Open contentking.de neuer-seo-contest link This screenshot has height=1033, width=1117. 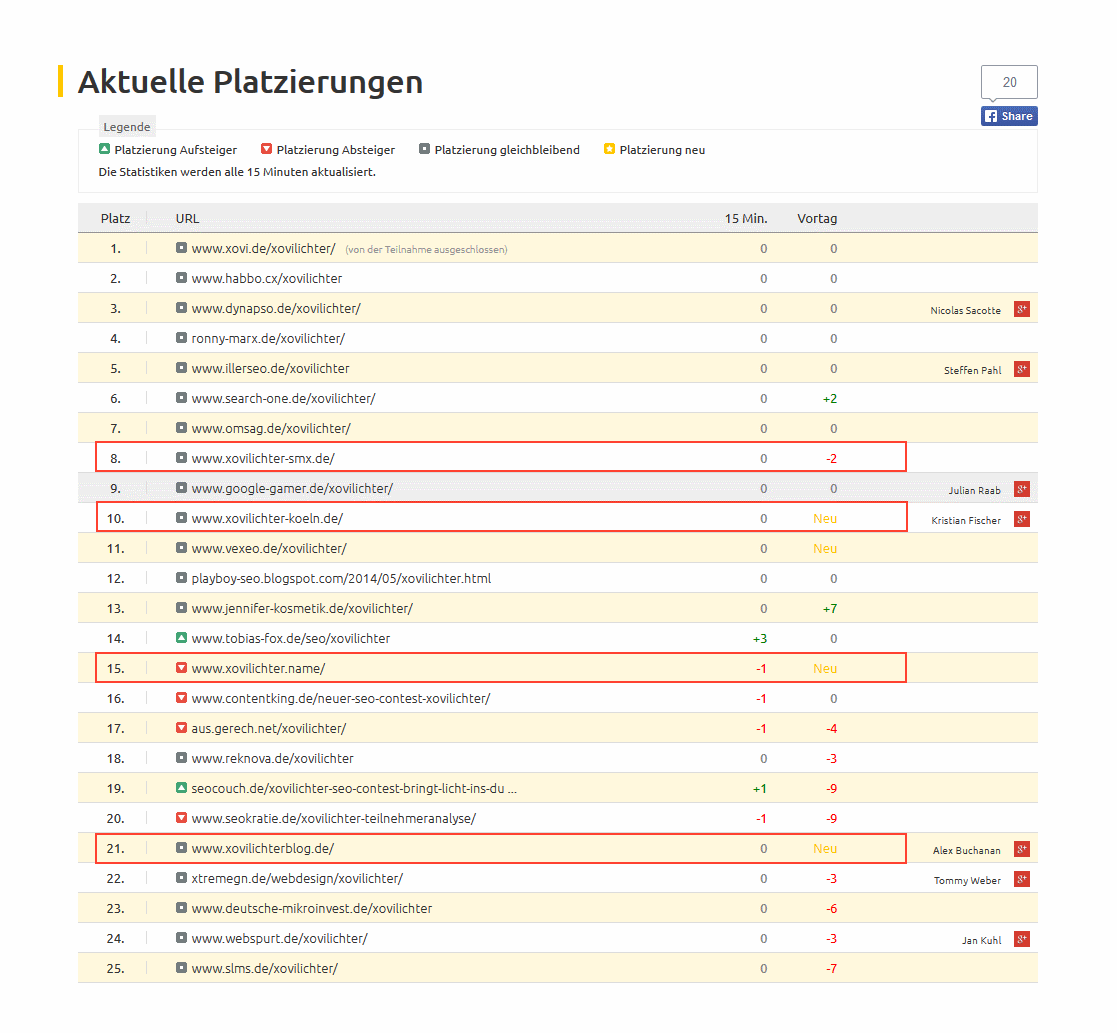tap(341, 698)
